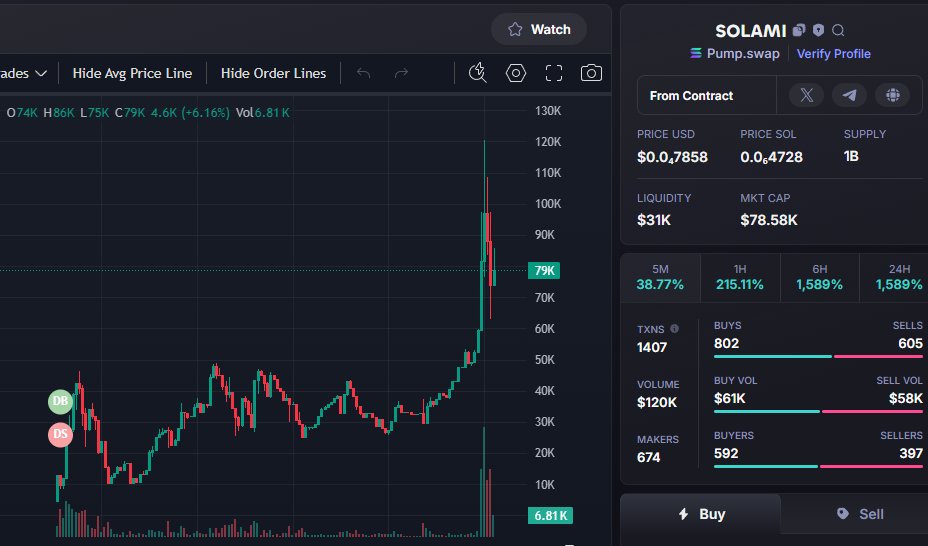Click the BUY VOL value $61K
Image resolution: width=928 pixels, height=546 pixels.
730,399
